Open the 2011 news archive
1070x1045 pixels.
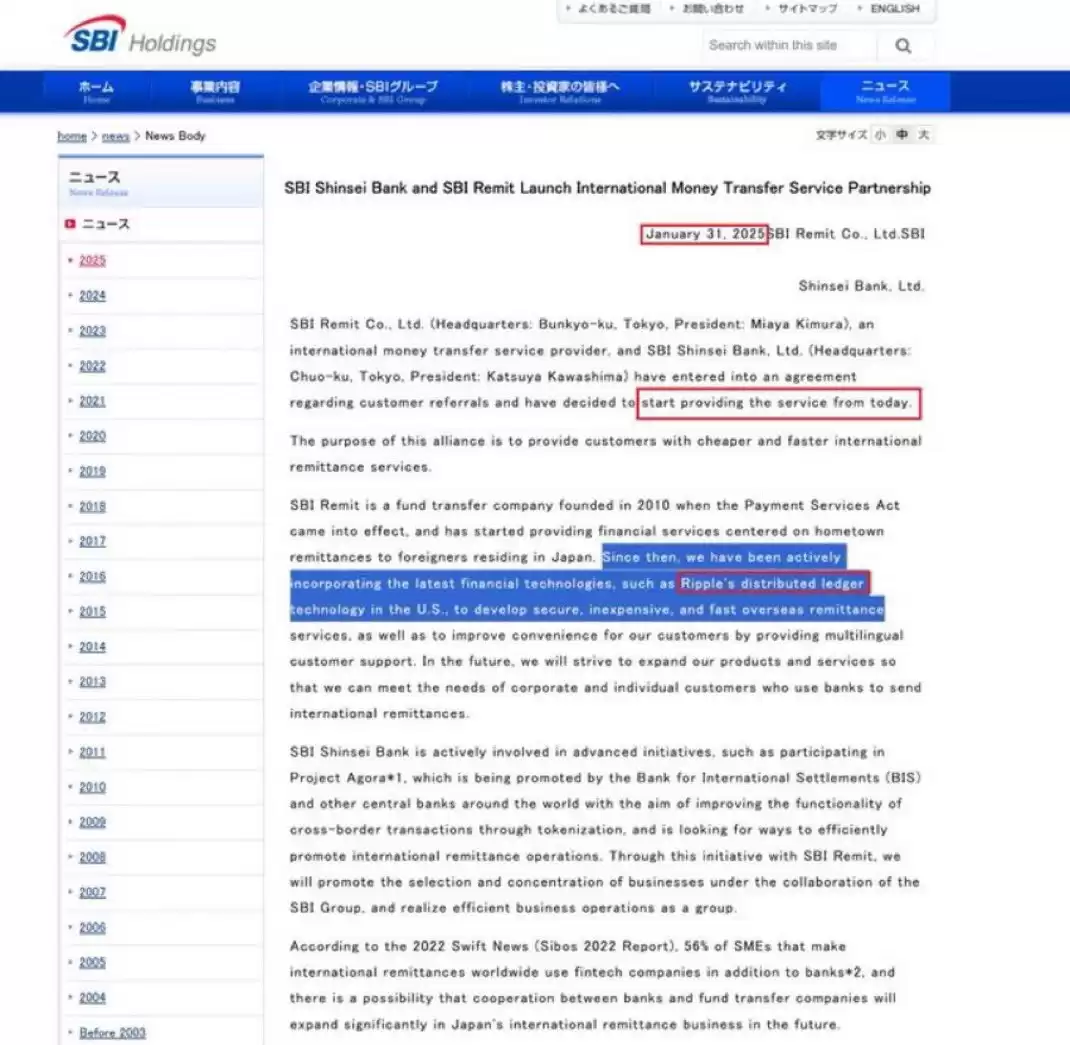(x=93, y=752)
